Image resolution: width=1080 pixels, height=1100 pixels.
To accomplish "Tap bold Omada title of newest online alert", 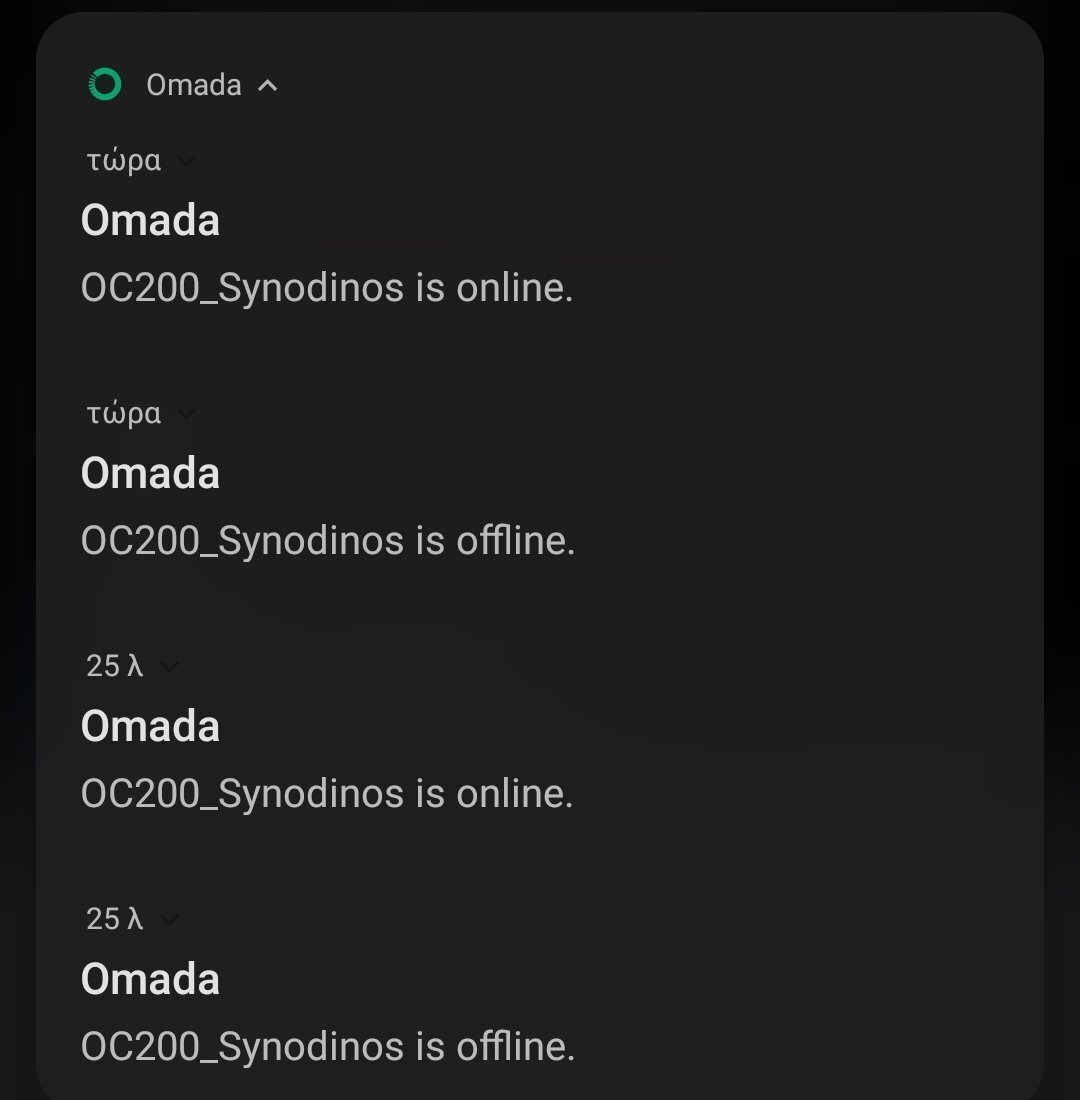I will coord(150,221).
